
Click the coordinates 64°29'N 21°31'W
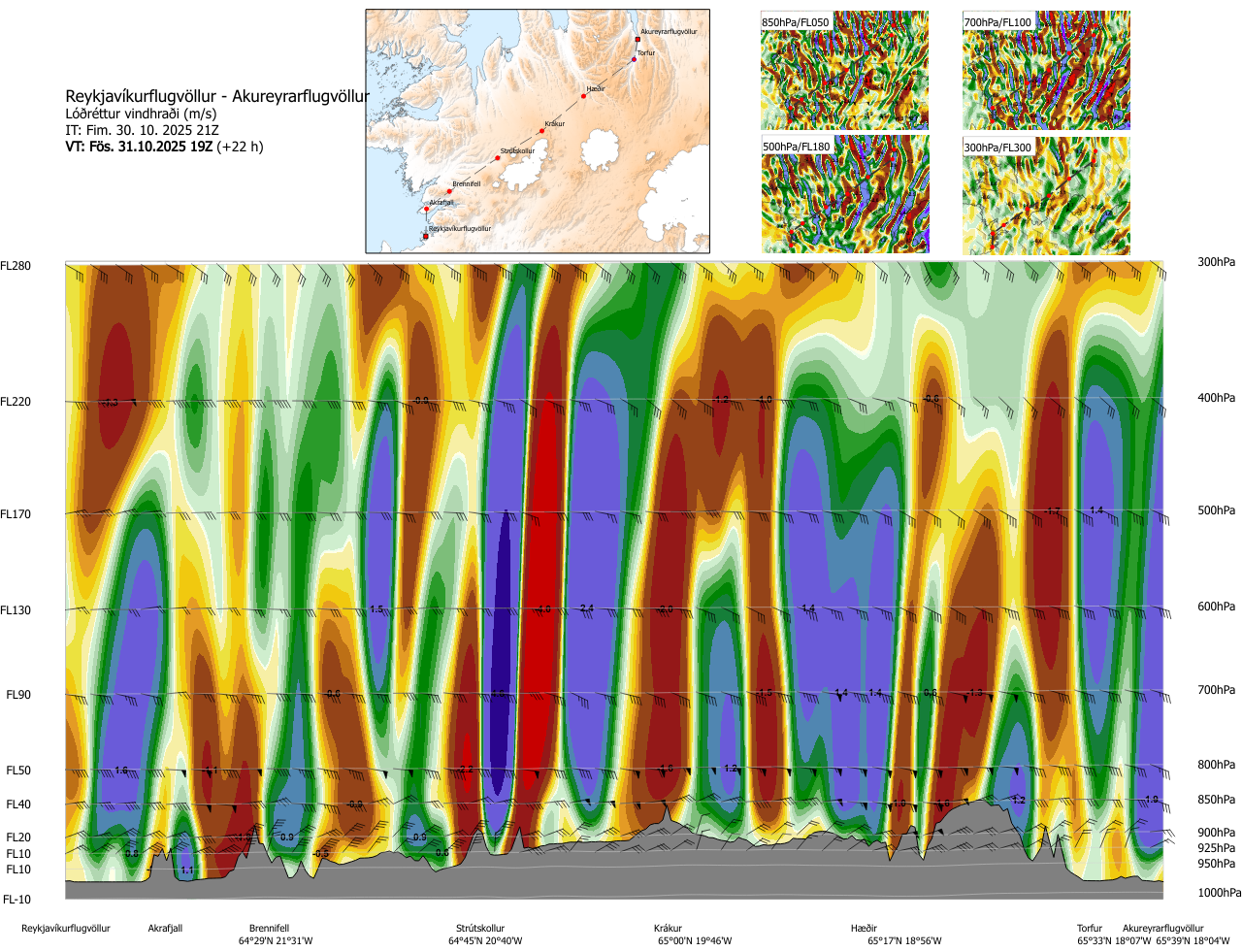pos(276,941)
